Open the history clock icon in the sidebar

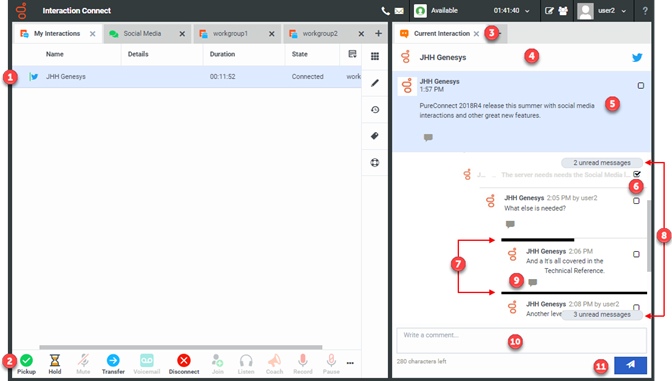pos(375,110)
